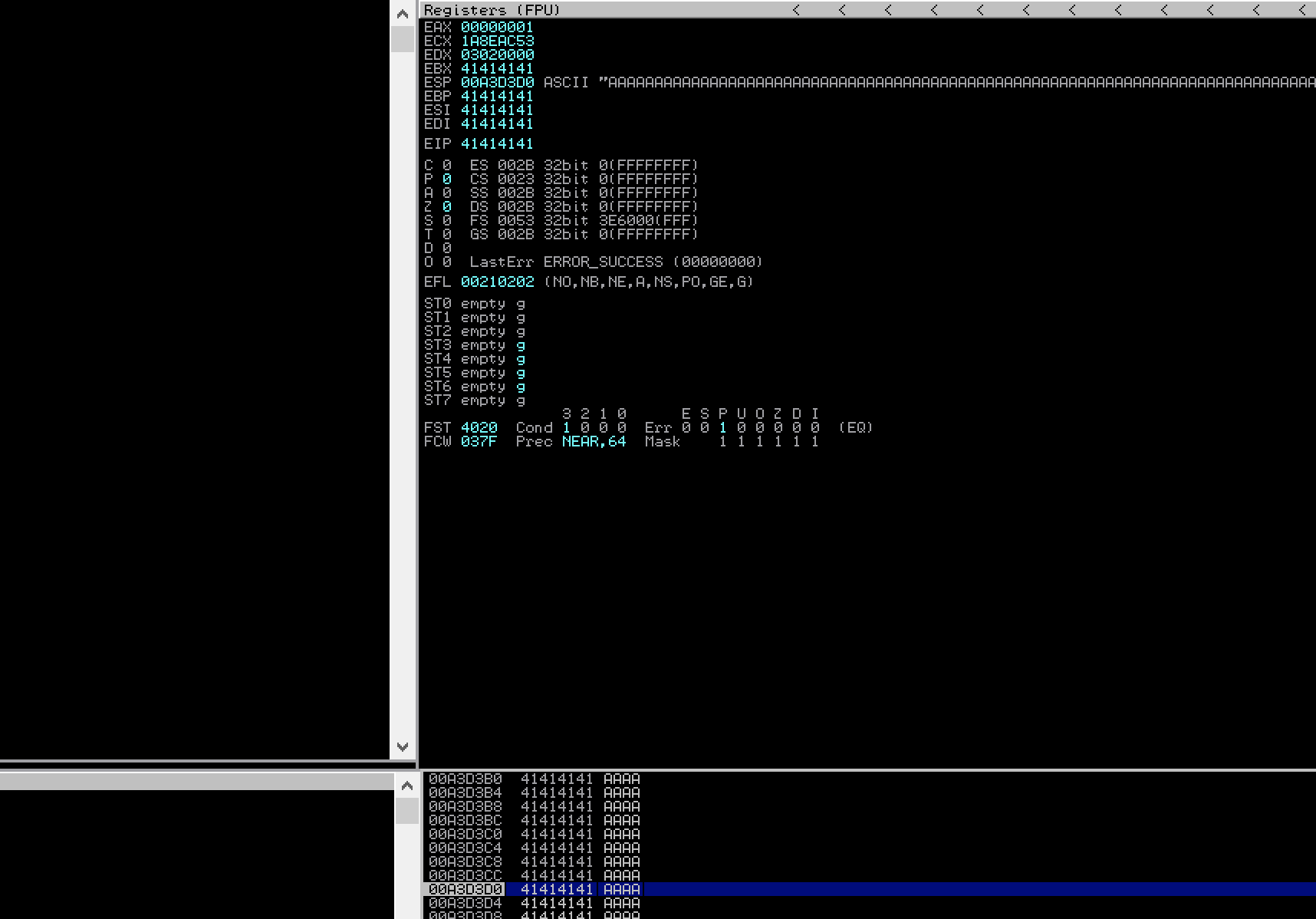
Task: Select stack address row 00A3D3B0
Action: coord(466,779)
